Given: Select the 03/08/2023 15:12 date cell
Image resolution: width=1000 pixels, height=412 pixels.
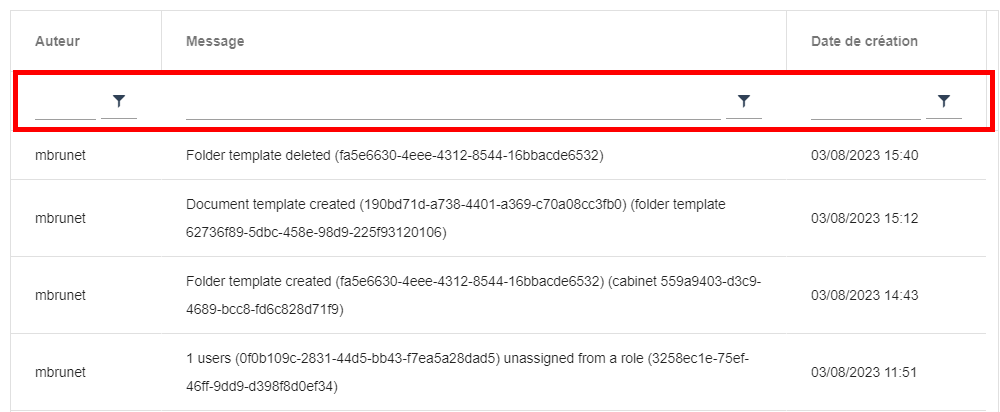Looking at the screenshot, I should click(864, 218).
